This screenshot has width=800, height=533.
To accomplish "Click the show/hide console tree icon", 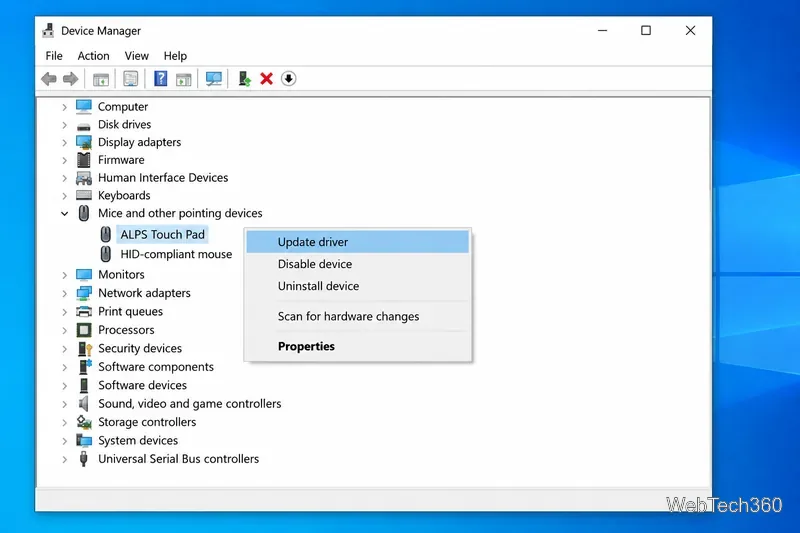I will coord(101,79).
